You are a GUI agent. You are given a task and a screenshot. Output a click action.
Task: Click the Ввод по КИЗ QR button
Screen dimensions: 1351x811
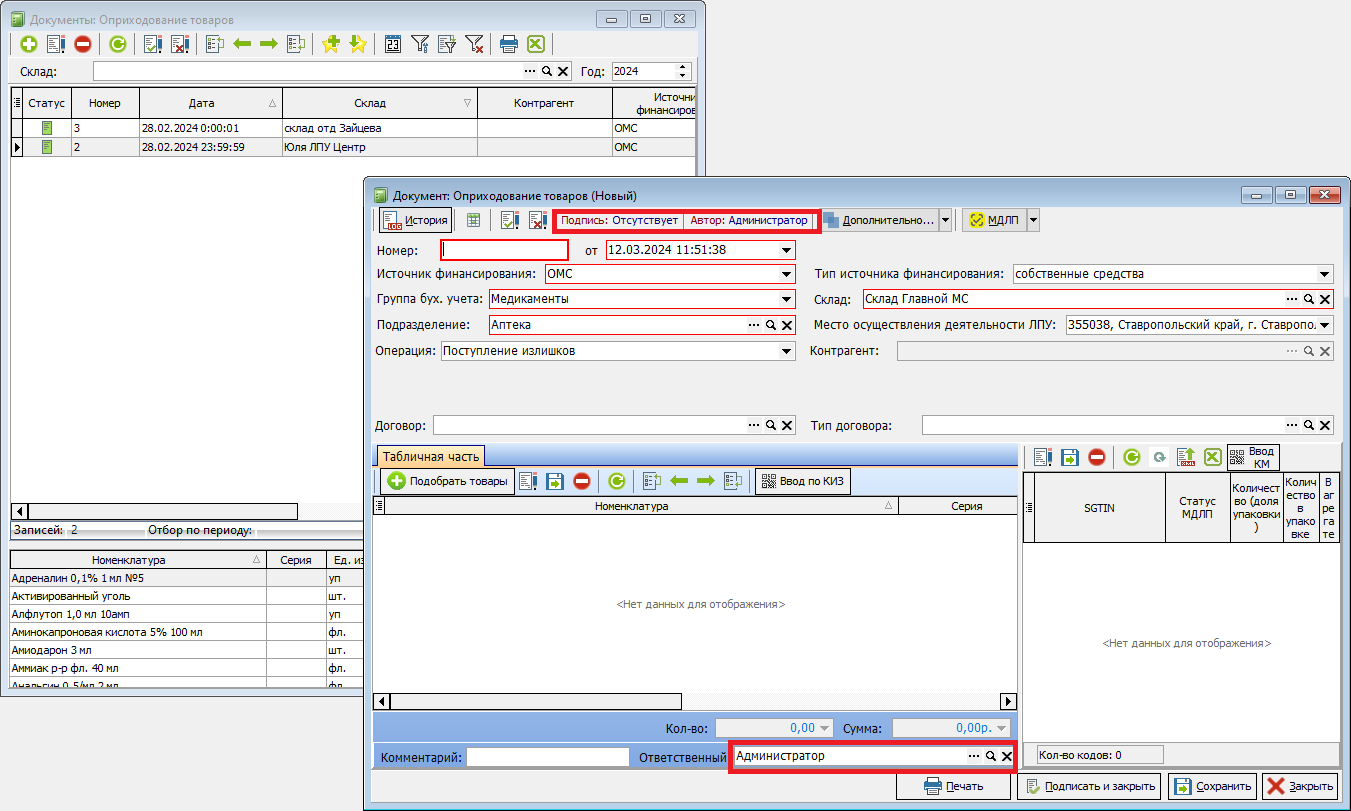tap(803, 481)
